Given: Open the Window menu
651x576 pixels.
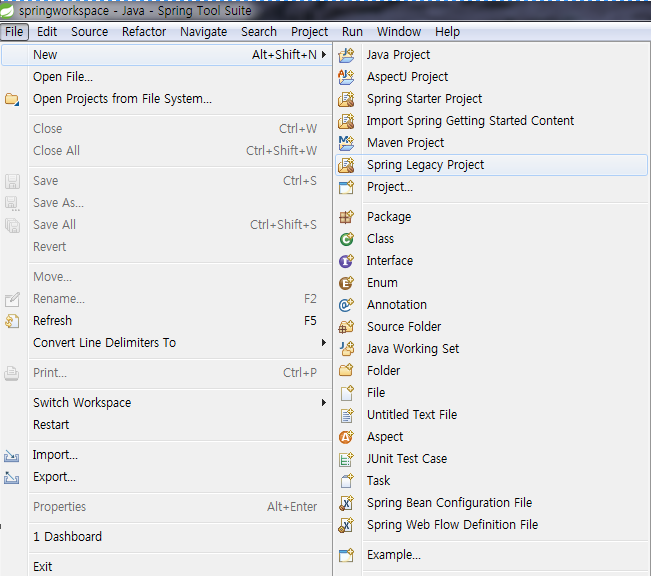Looking at the screenshot, I should tap(399, 32).
